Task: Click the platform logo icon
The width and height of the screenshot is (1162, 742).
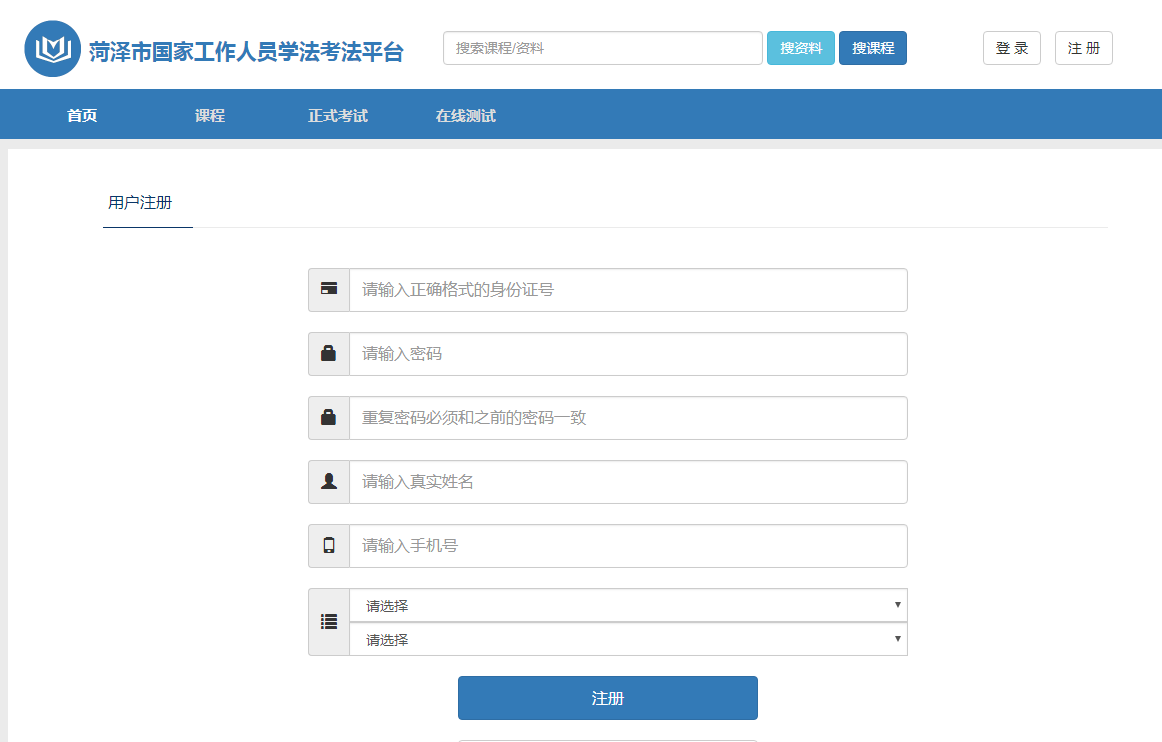Action: pyautogui.click(x=53, y=49)
